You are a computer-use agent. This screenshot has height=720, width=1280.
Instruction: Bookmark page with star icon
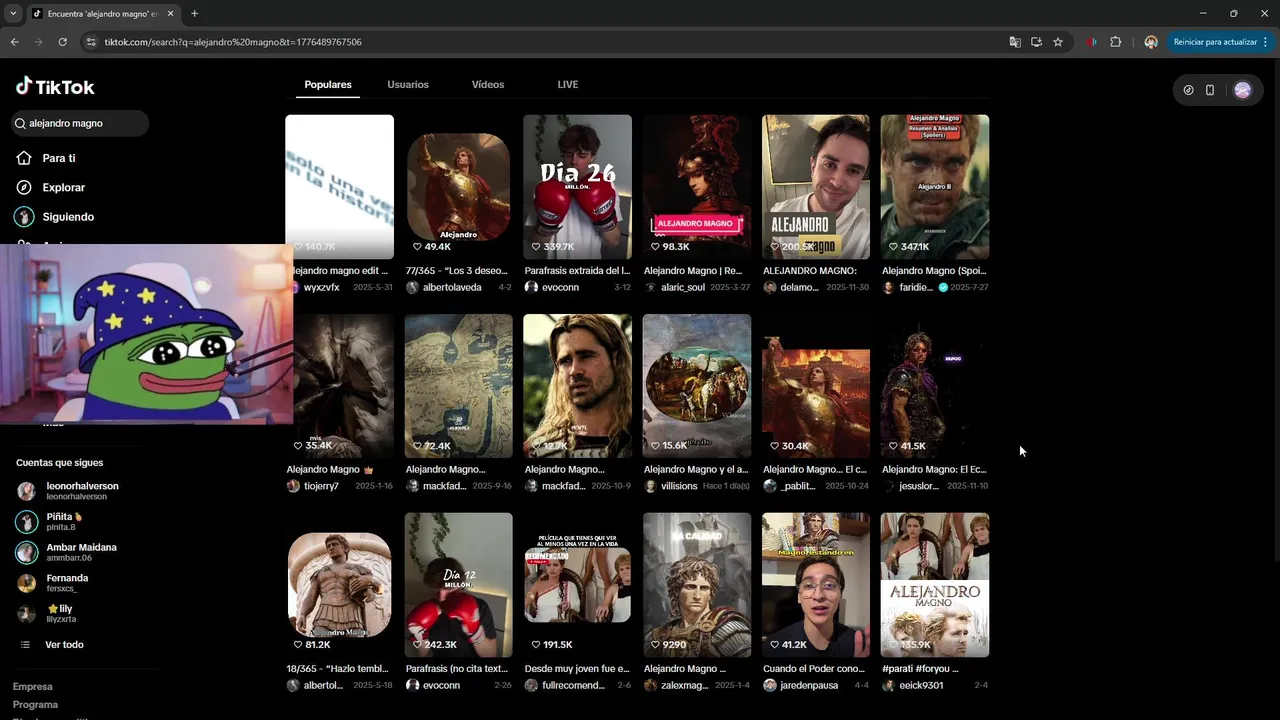(1058, 42)
